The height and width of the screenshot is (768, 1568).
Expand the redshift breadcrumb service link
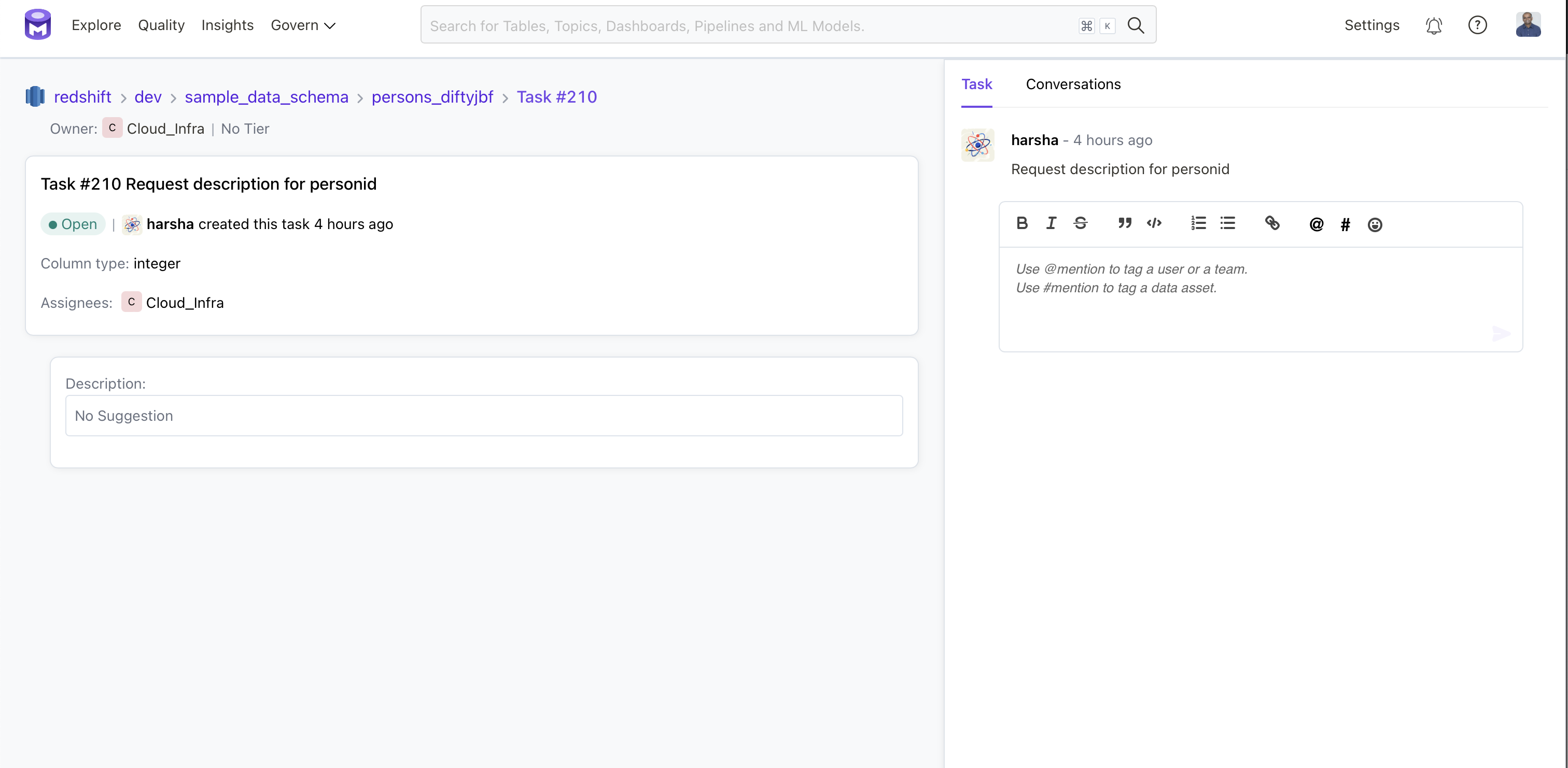(x=83, y=97)
